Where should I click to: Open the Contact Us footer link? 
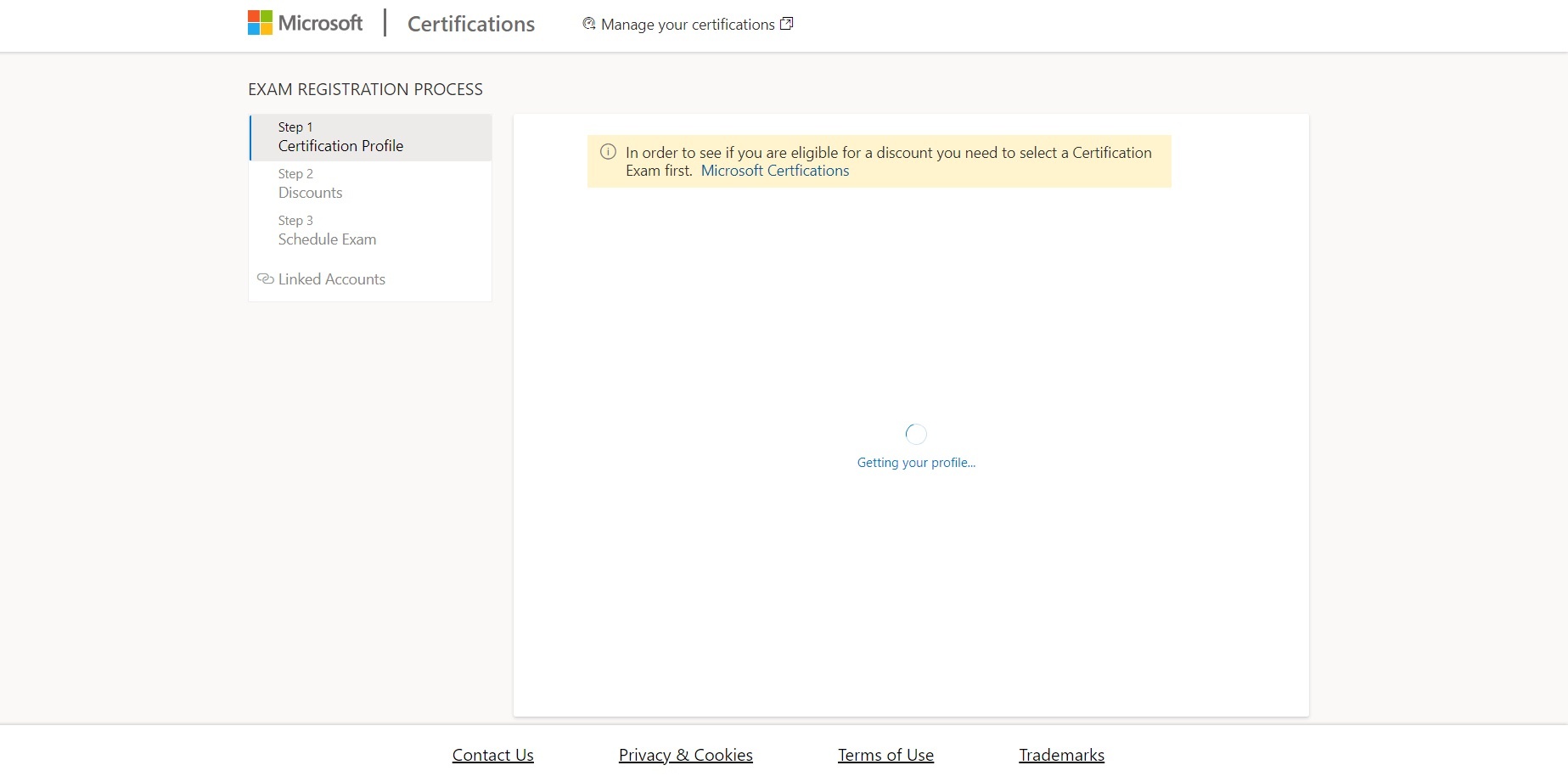493,755
